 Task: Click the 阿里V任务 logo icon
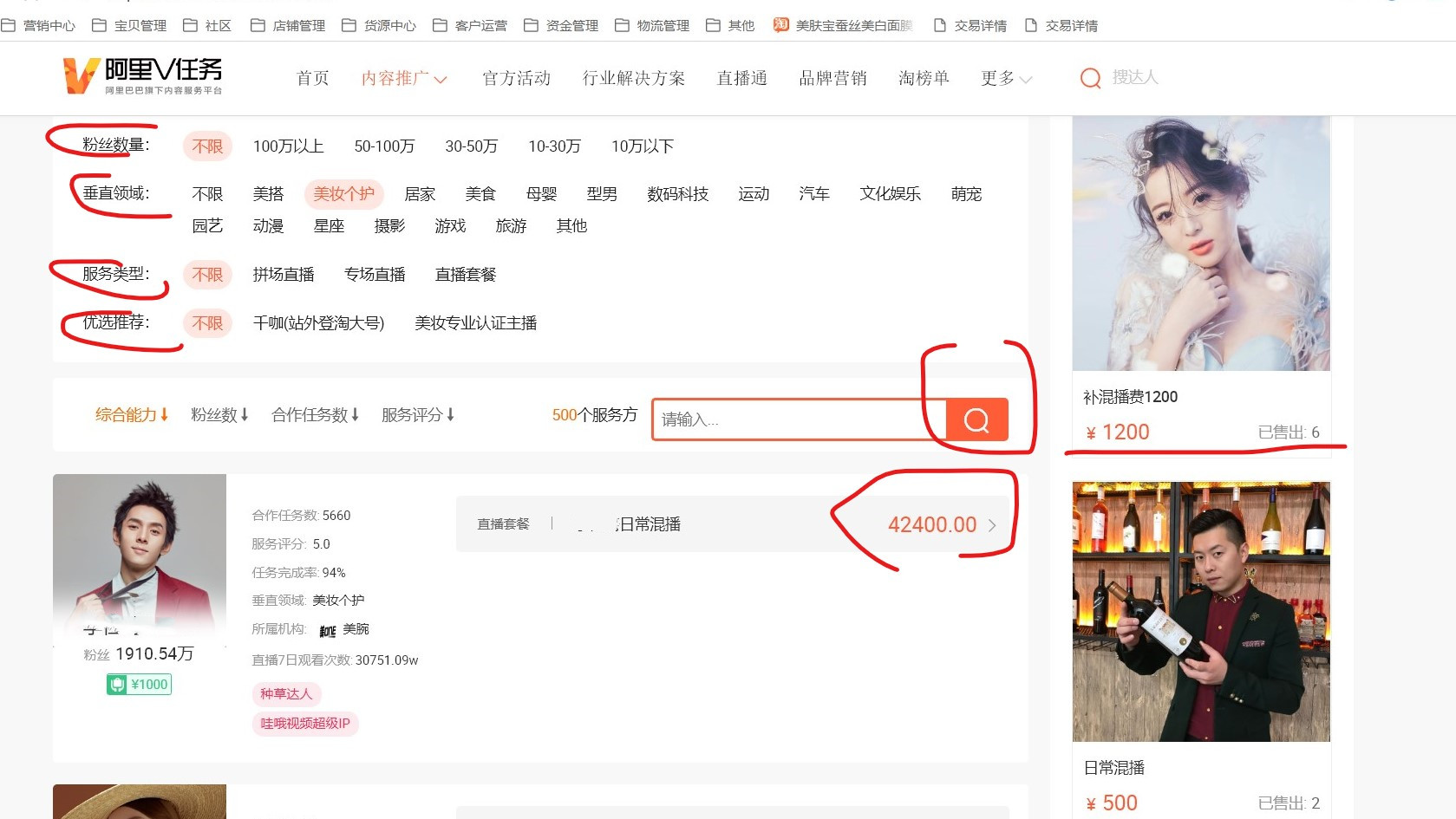coord(78,77)
